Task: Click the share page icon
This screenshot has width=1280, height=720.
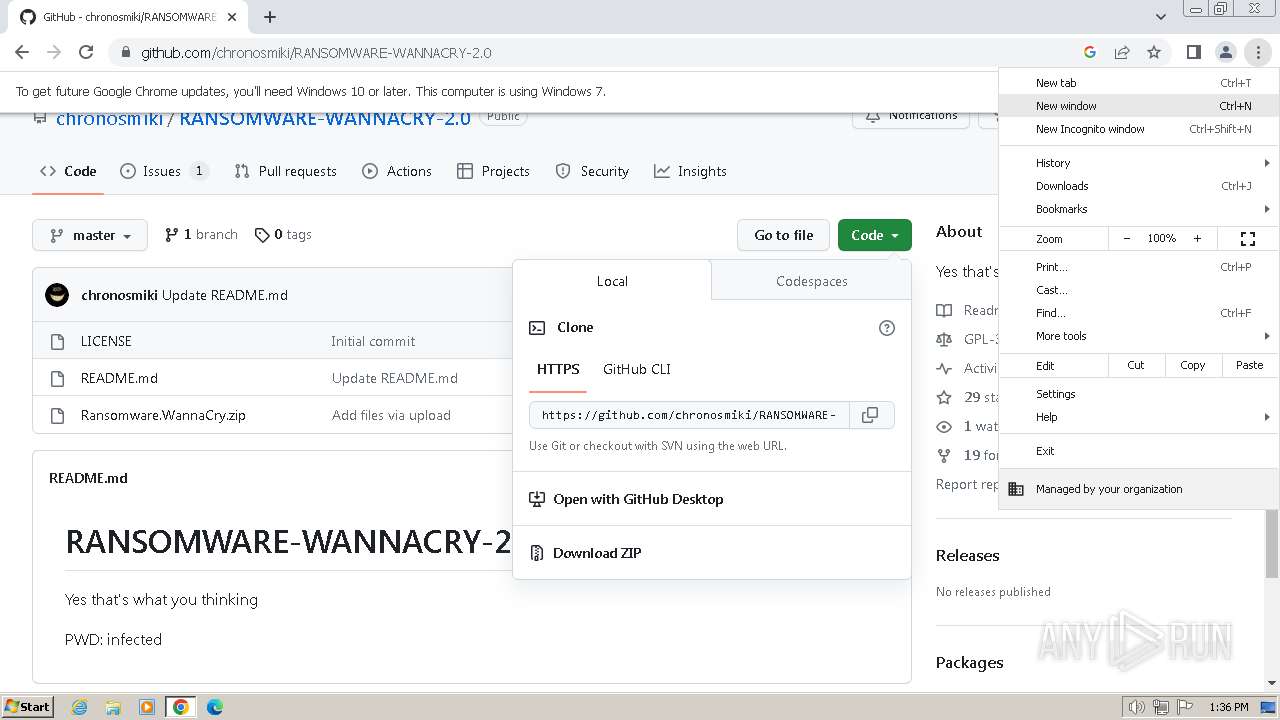Action: click(x=1122, y=52)
